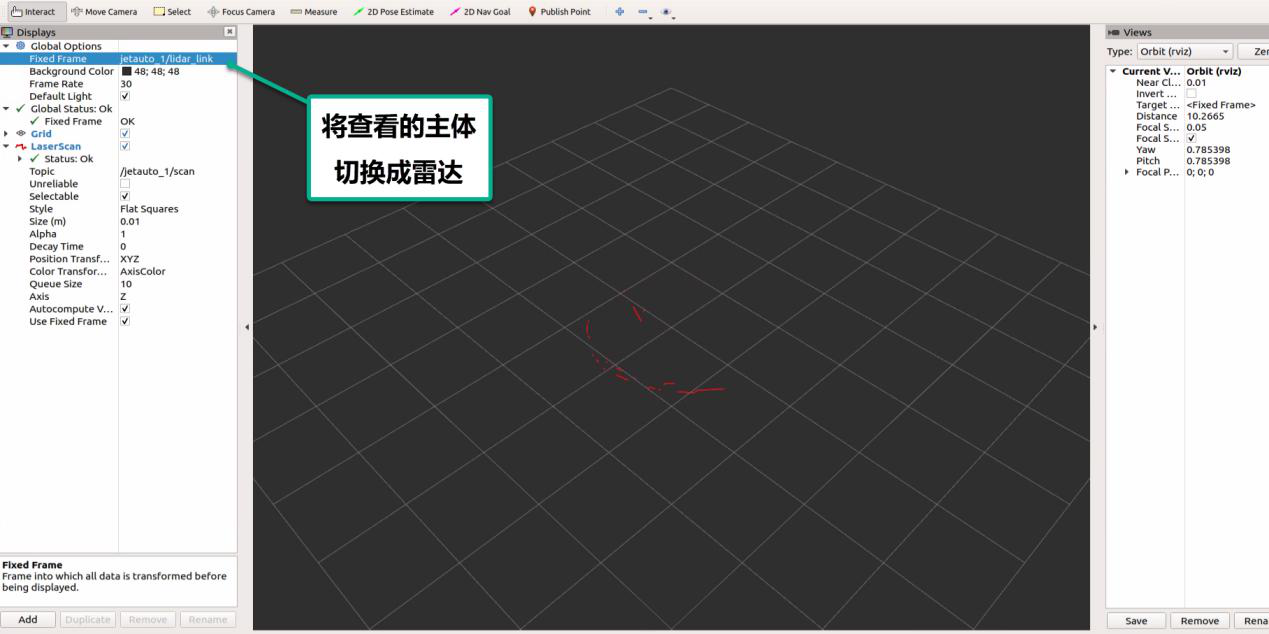Select the 2D Nav Goal tool

480,12
